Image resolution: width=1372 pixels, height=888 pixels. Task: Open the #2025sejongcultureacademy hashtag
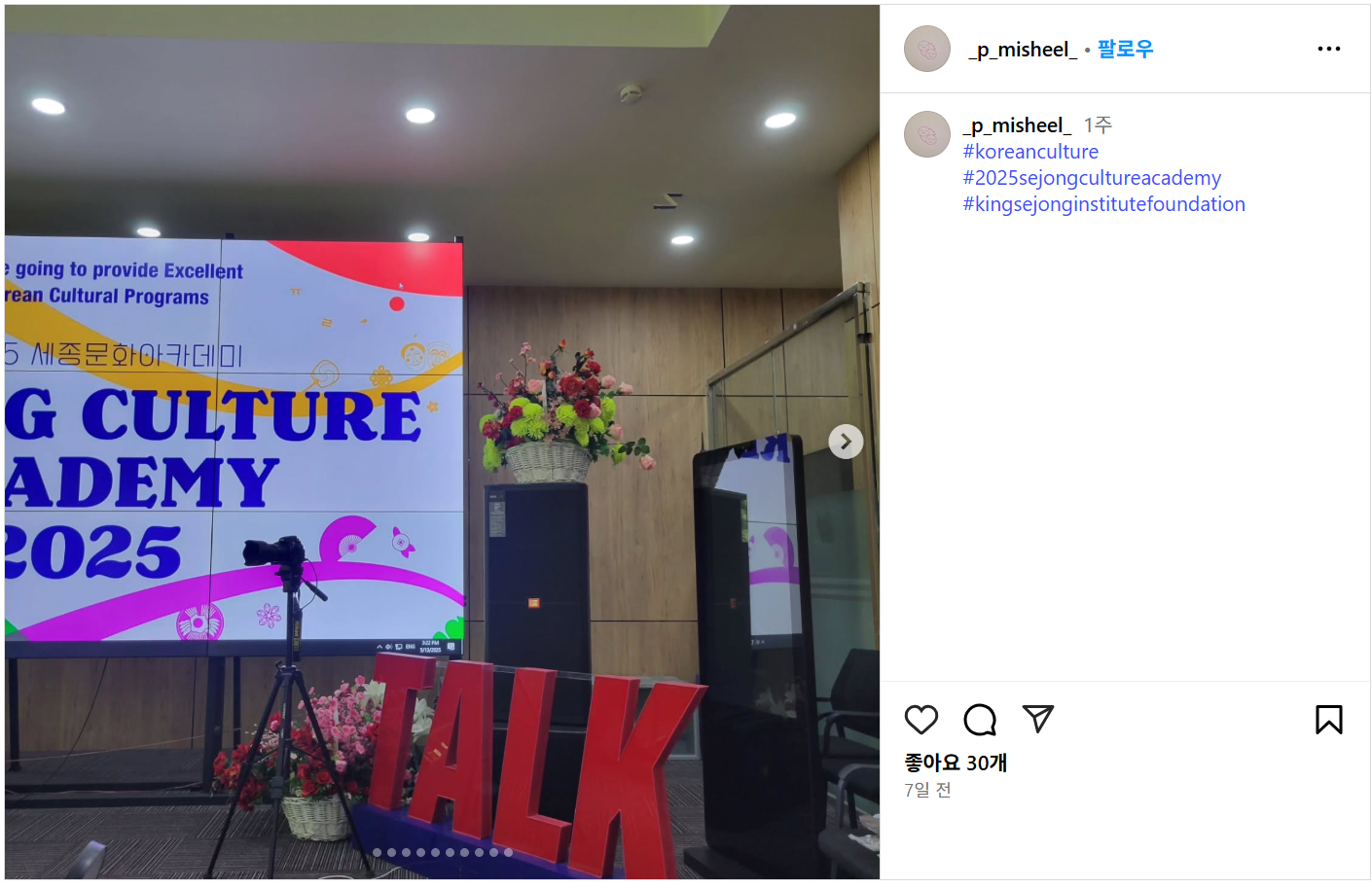click(1092, 178)
